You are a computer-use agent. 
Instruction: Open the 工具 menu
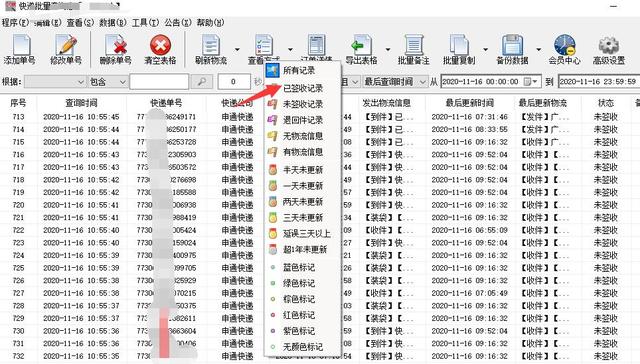click(x=145, y=22)
